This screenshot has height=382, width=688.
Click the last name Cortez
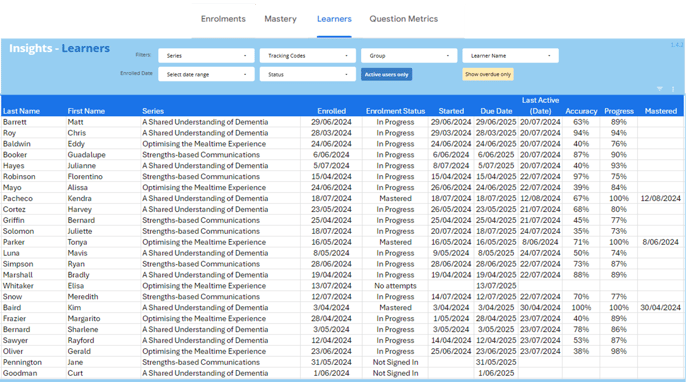tap(14, 209)
